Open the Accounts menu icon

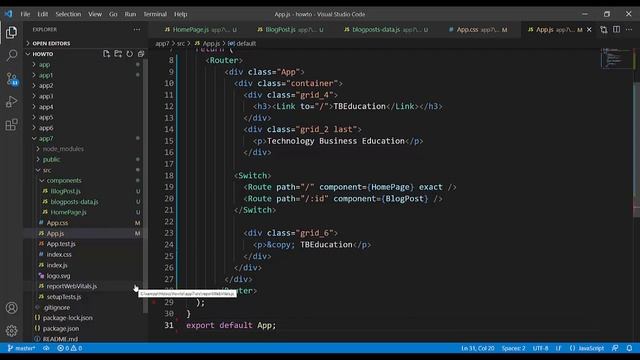click(x=11, y=308)
